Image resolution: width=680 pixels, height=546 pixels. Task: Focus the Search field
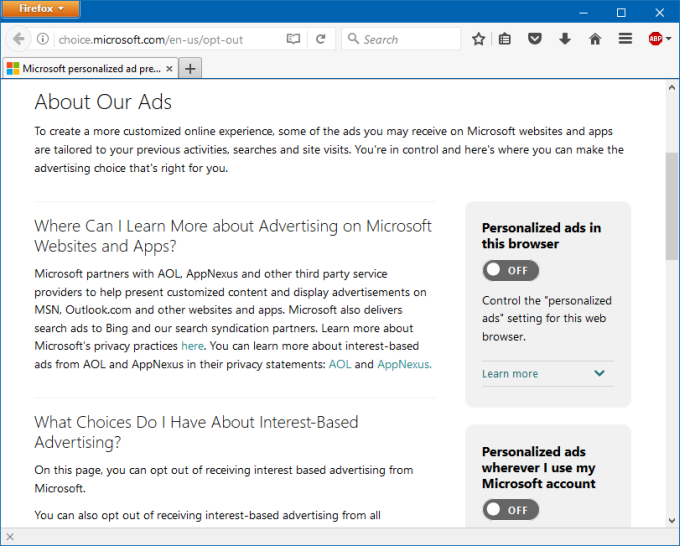(401, 39)
